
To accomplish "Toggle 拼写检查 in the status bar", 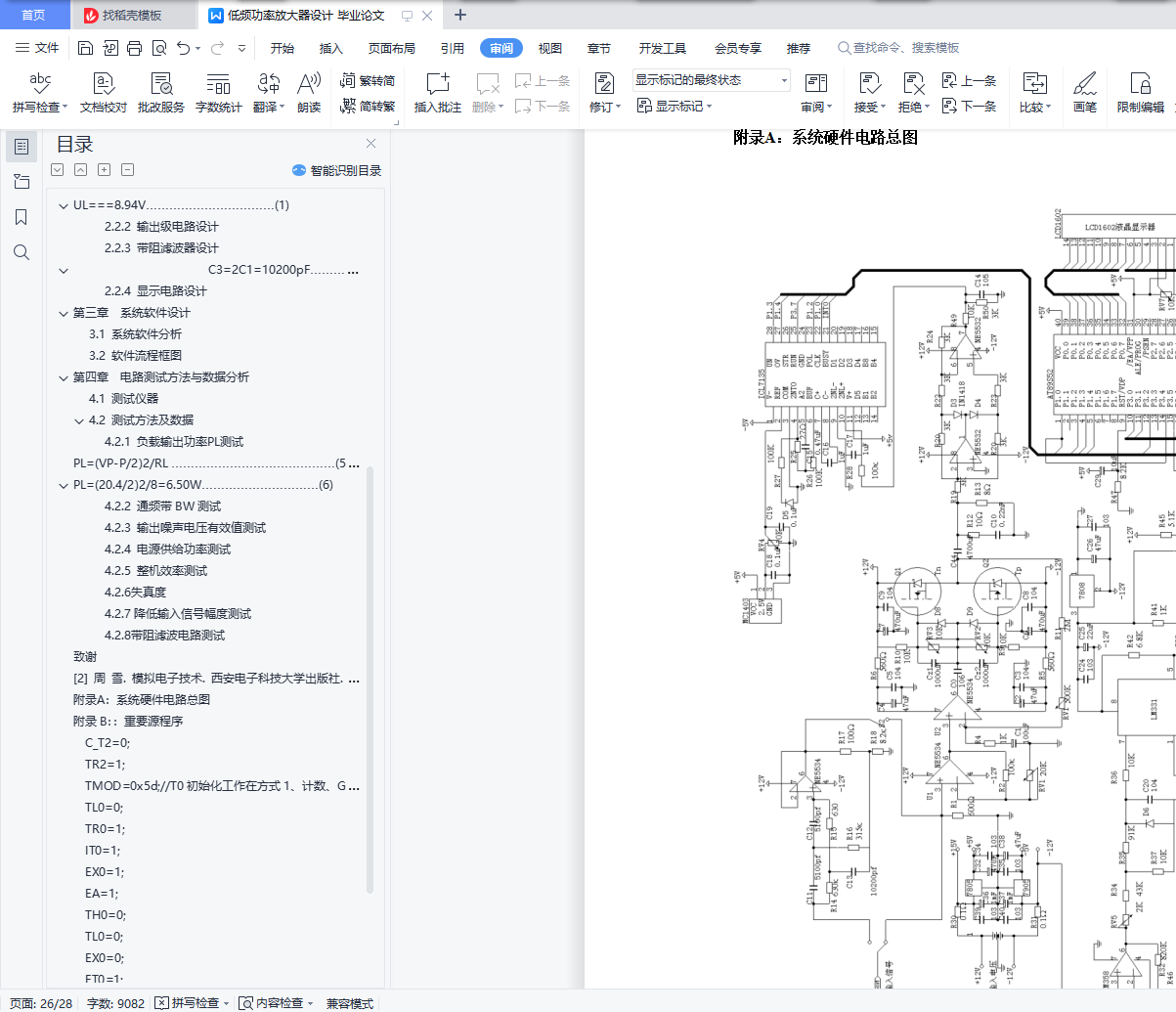I will (x=192, y=1003).
